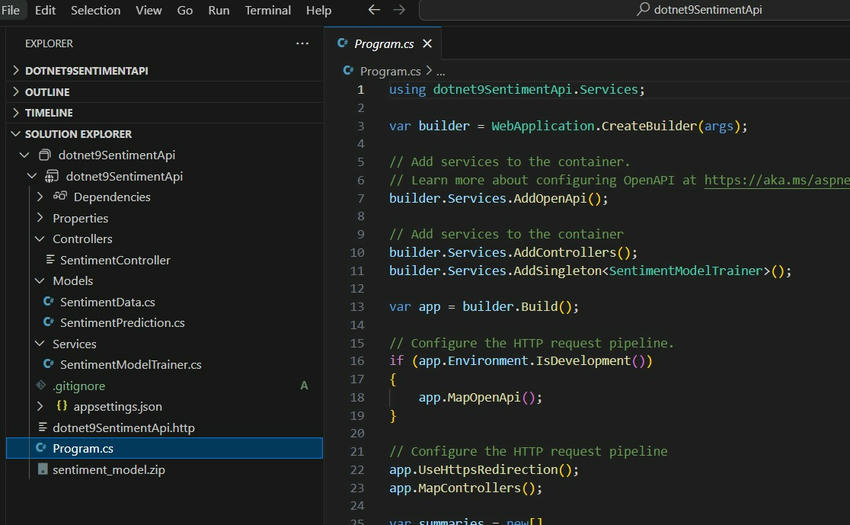
Task: Open dotnet9SentimentApi.http
Action: (x=124, y=427)
